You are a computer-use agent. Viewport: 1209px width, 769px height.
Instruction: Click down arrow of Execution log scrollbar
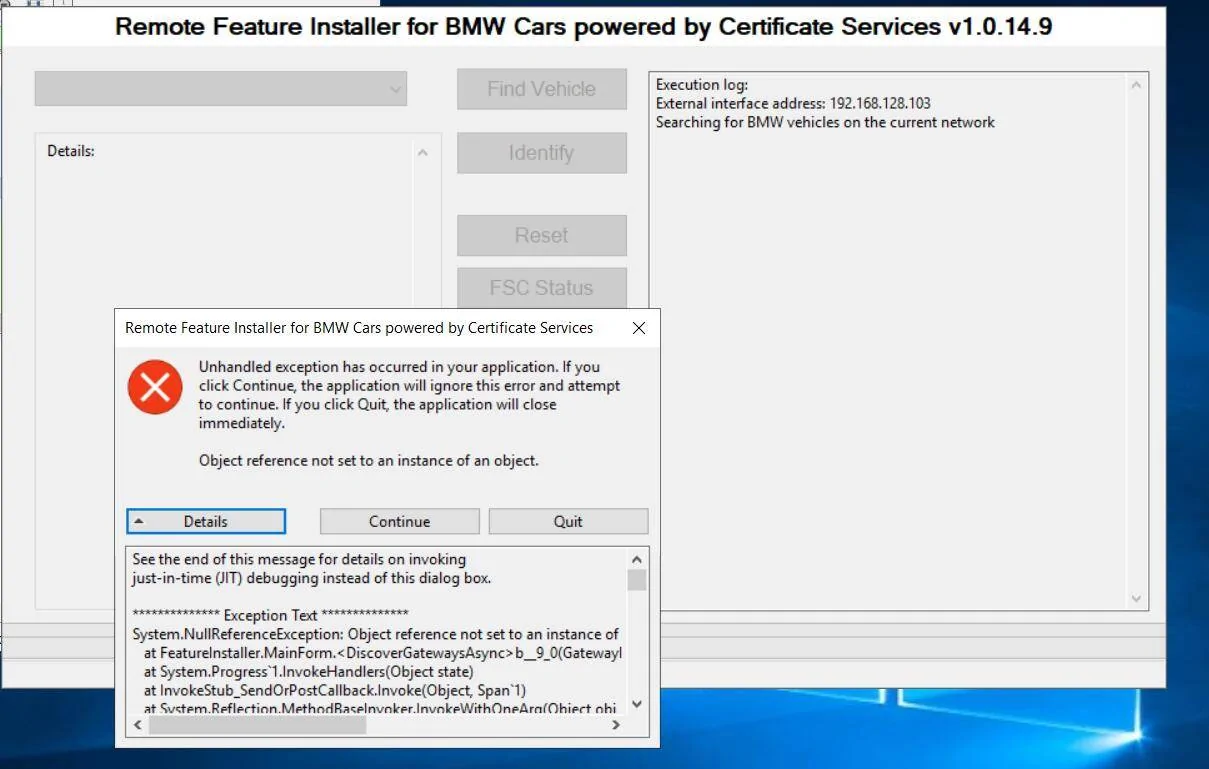1136,598
